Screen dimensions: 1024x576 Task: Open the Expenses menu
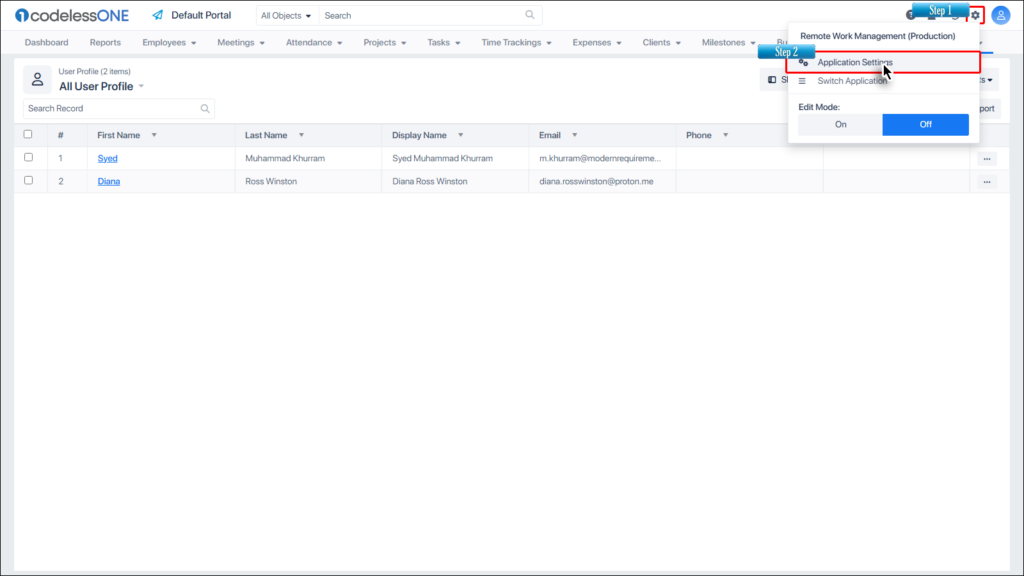(597, 42)
